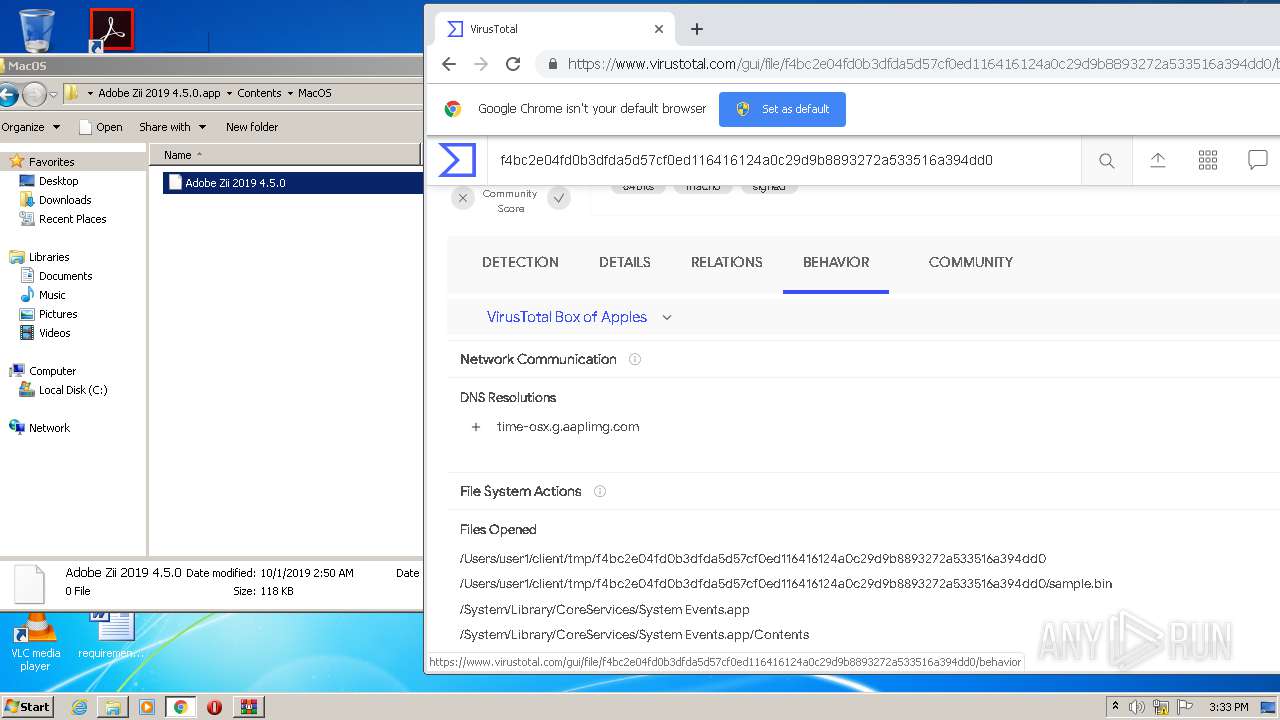Select Local Disk (C:)
1280x720 pixels.
click(x=73, y=390)
